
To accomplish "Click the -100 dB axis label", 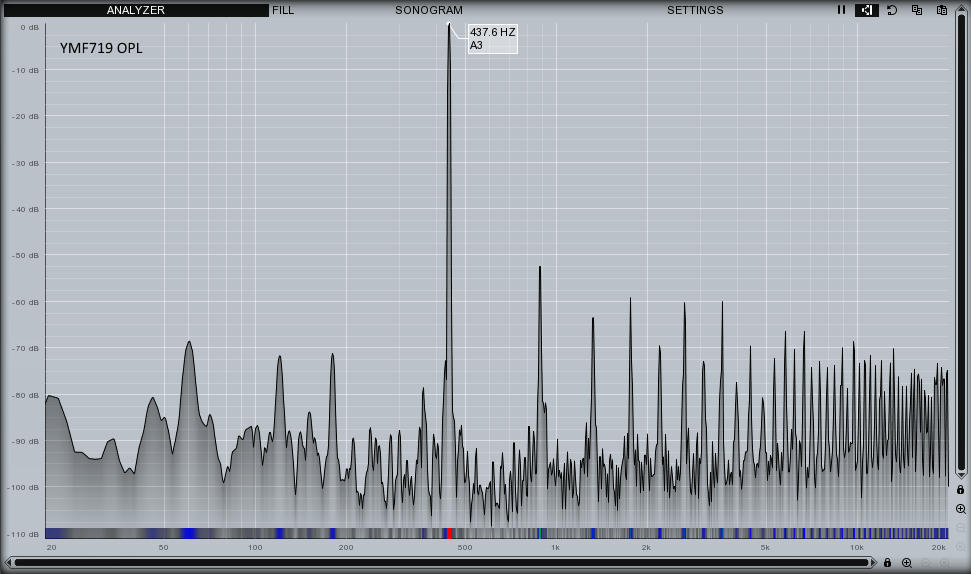I will 23,487.
